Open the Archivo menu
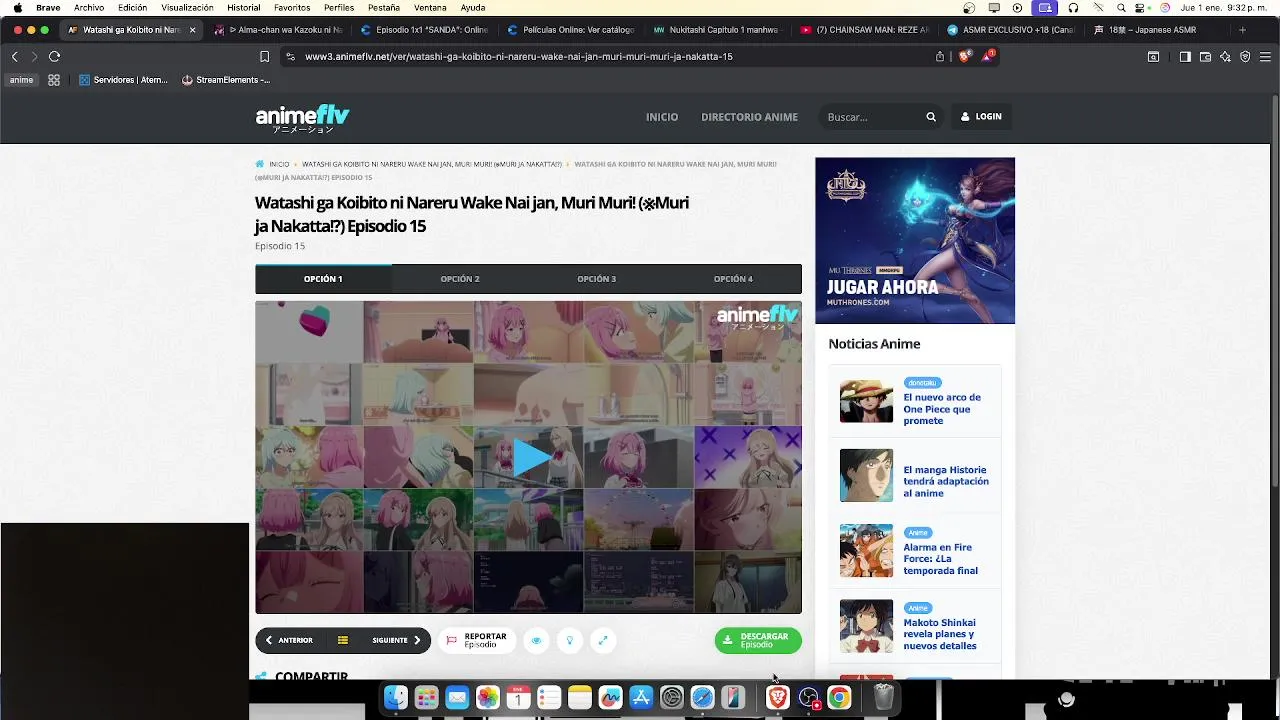This screenshot has width=1280, height=720. click(89, 7)
